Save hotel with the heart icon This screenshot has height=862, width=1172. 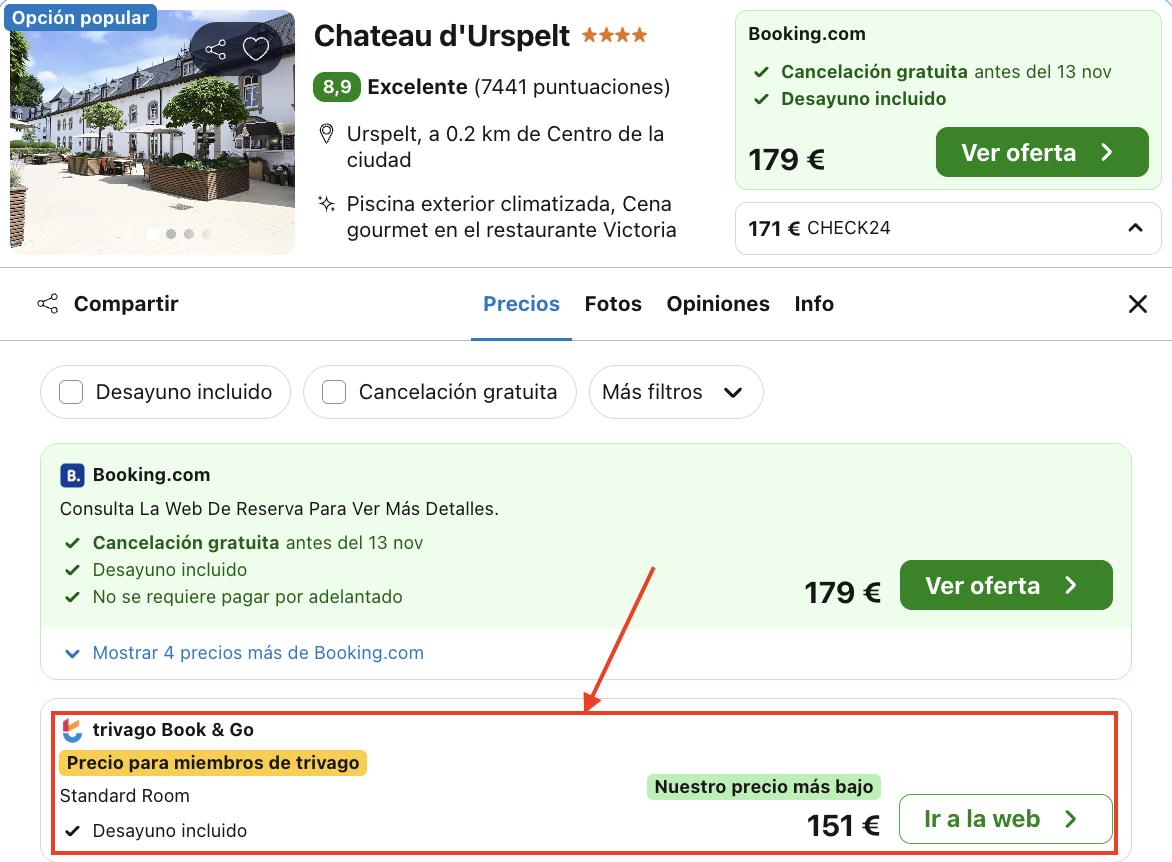(x=256, y=49)
